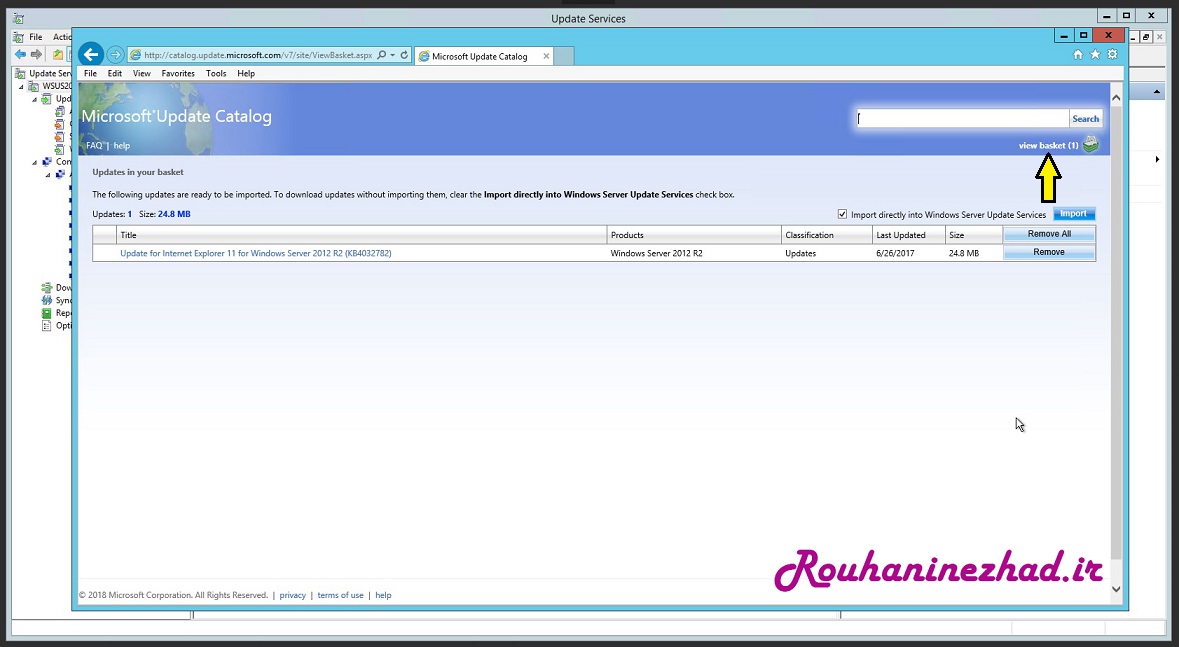The width and height of the screenshot is (1179, 647).
Task: Click the page scrollbar down arrow
Action: [1116, 589]
